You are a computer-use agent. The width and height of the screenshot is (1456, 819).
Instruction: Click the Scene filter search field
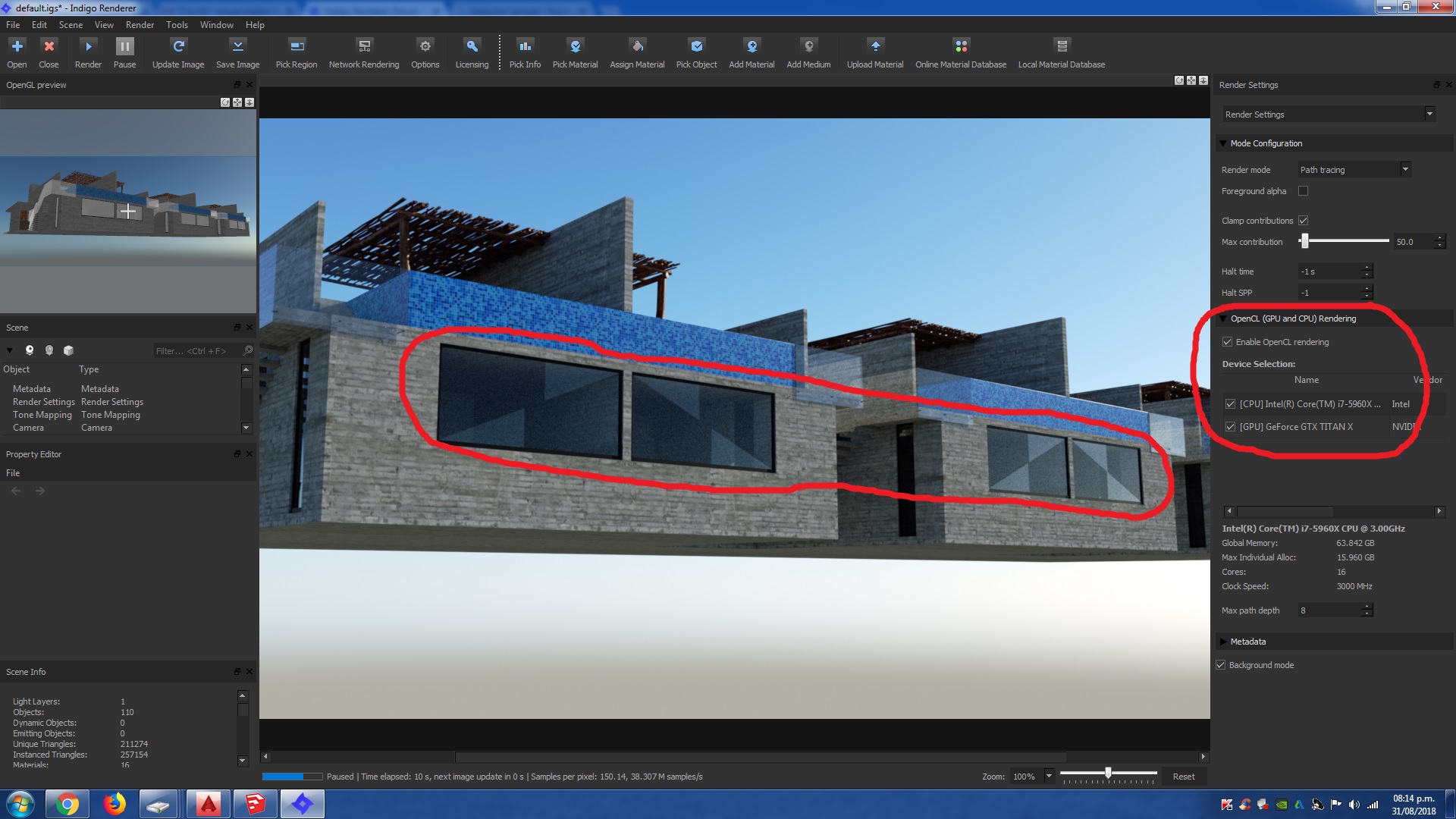tap(193, 351)
